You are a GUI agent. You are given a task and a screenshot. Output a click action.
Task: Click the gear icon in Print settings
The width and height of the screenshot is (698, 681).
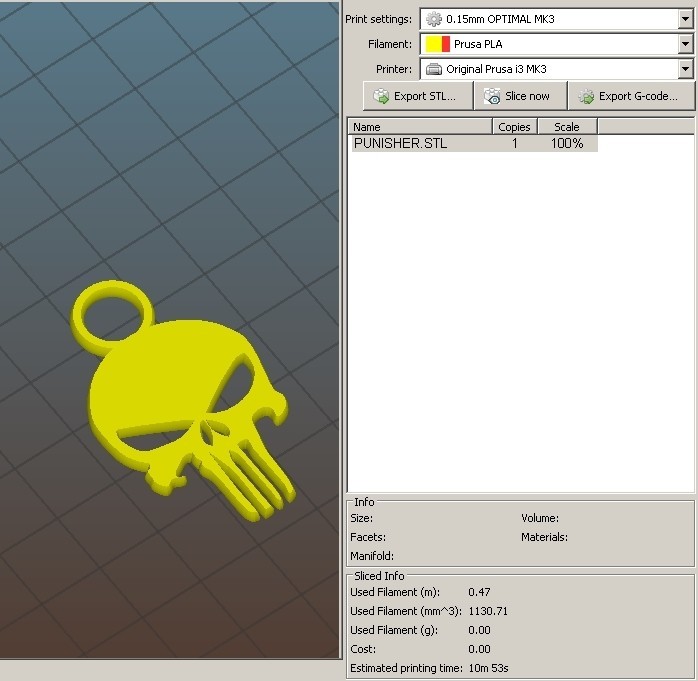(434, 19)
